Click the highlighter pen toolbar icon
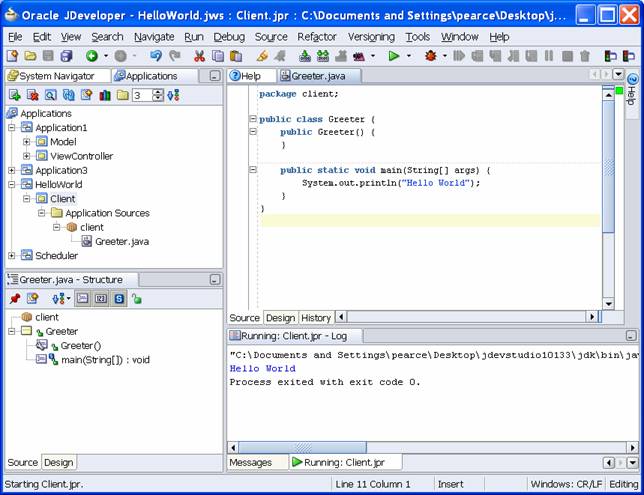644x495 pixels. (x=262, y=55)
